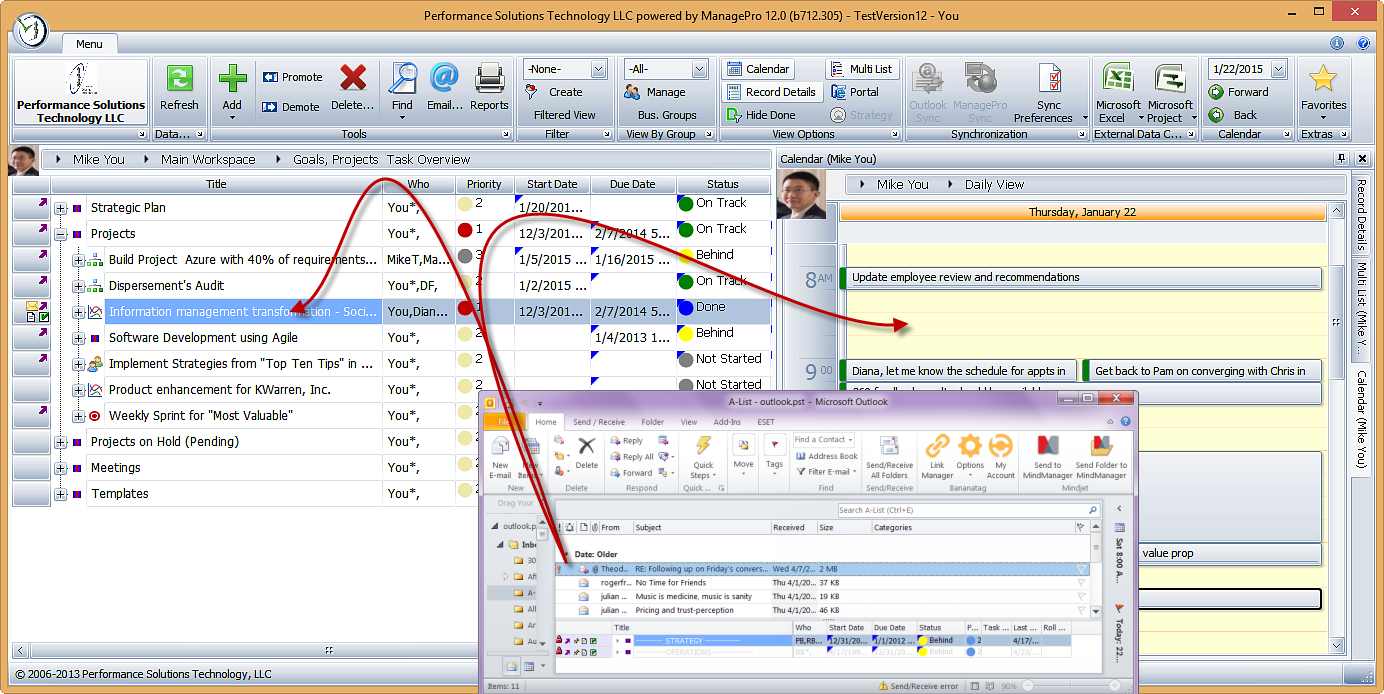Expand the Dispersement's Audit row
Screen dimensions: 1384x694
[x=79, y=286]
